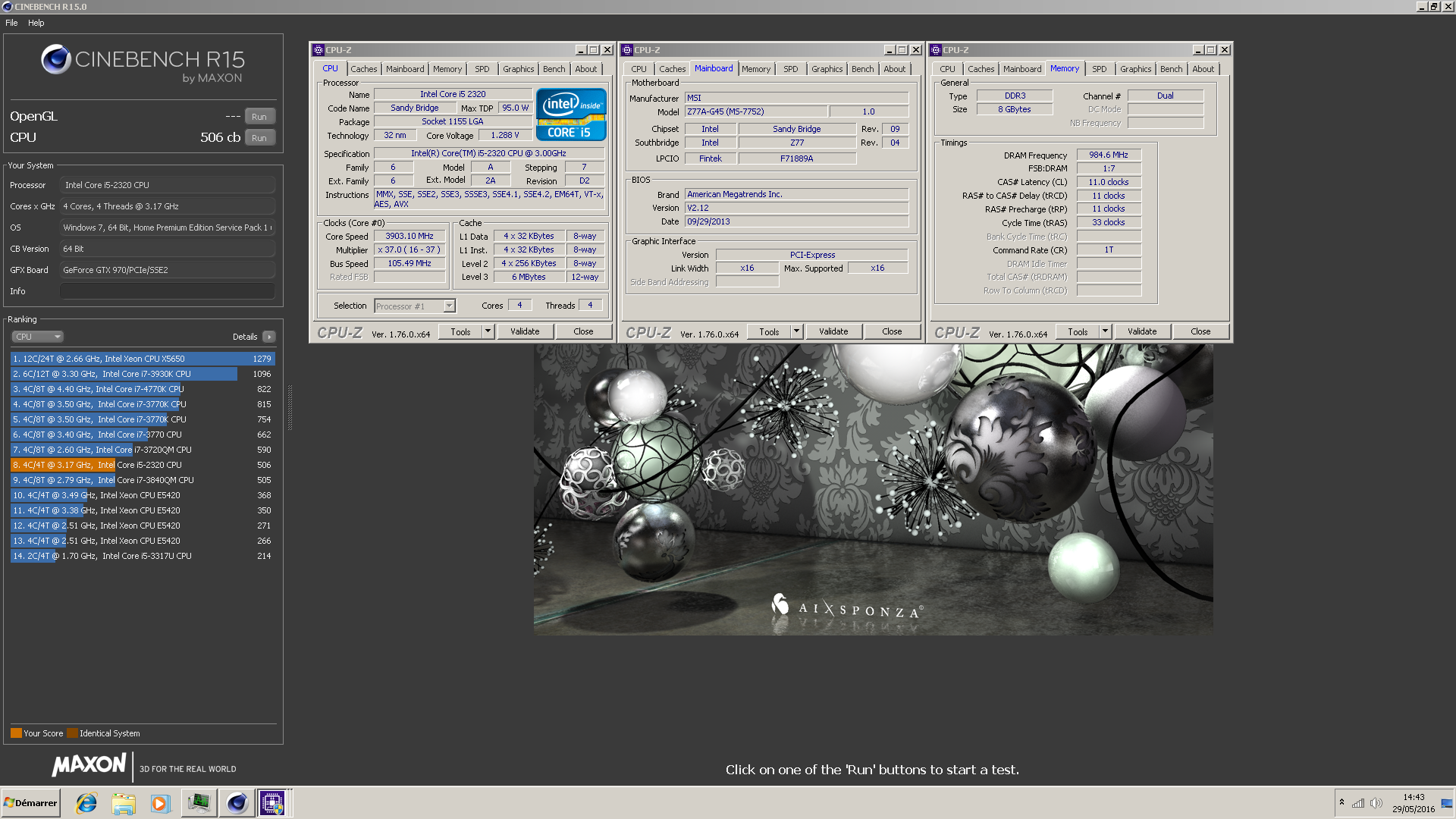Select ranking row Core i7-3720QM 590
The width and height of the screenshot is (1456, 819).
pyautogui.click(x=142, y=450)
